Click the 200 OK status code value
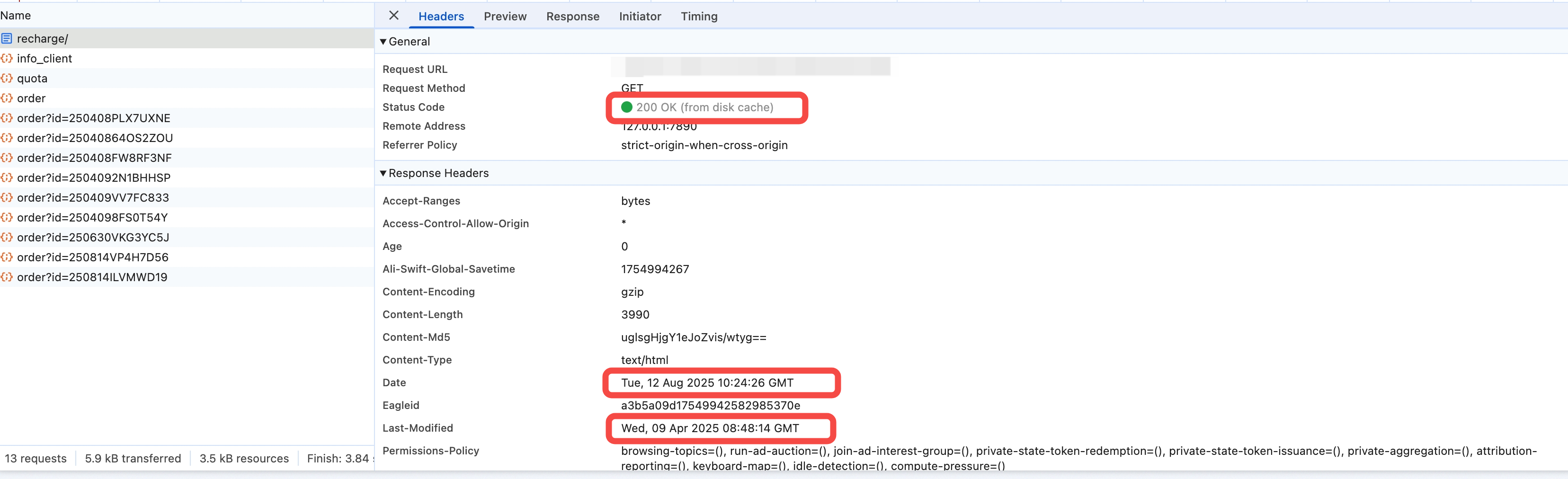 click(705, 107)
